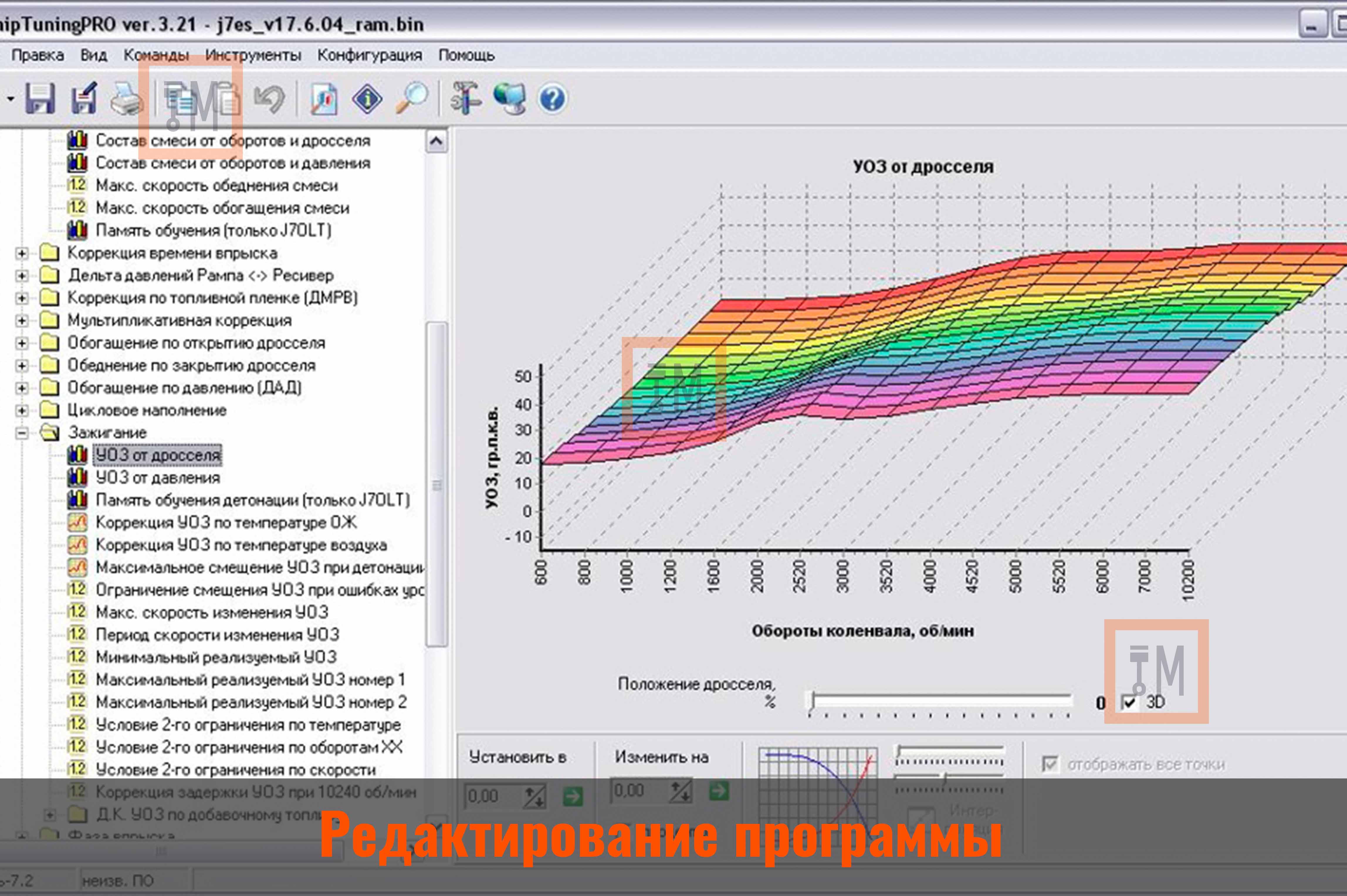The width and height of the screenshot is (1347, 896).
Task: Open the Конфигурация menu
Action: pyautogui.click(x=370, y=55)
